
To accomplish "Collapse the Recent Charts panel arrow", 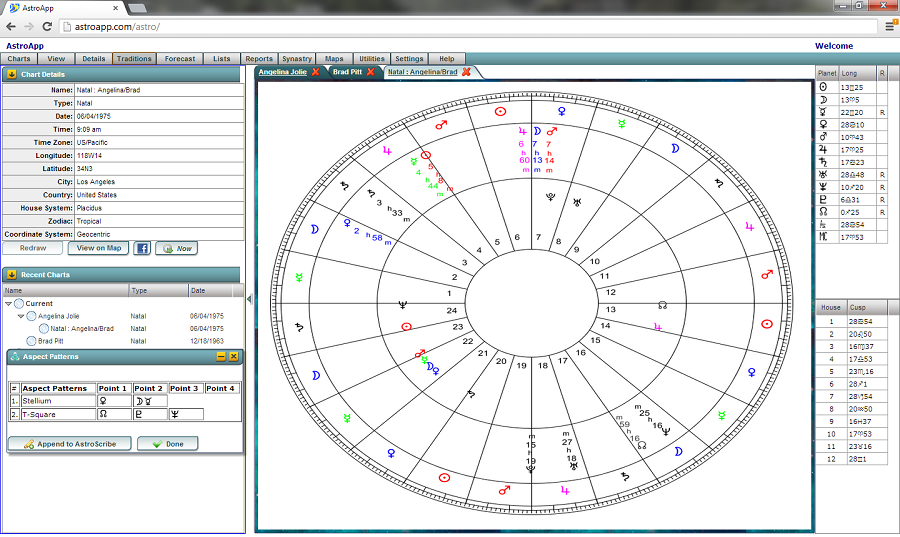I will click(12, 274).
